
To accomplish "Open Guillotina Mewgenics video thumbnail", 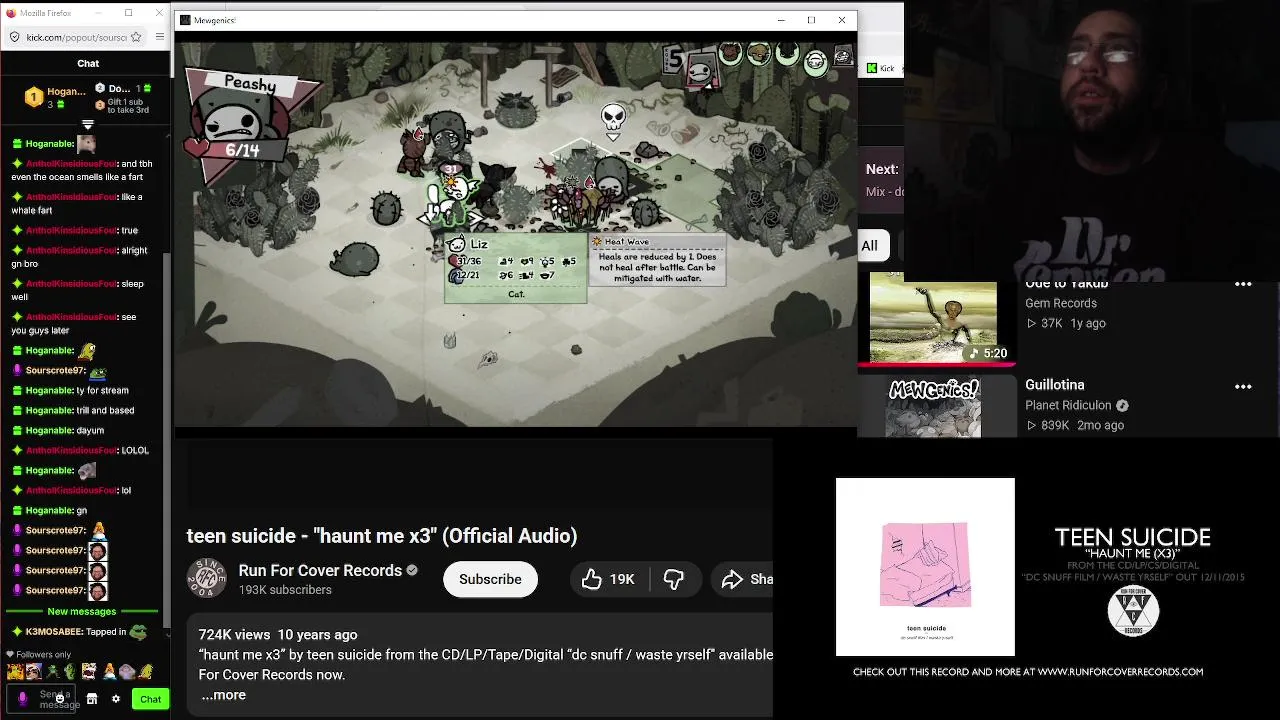I will [x=933, y=407].
